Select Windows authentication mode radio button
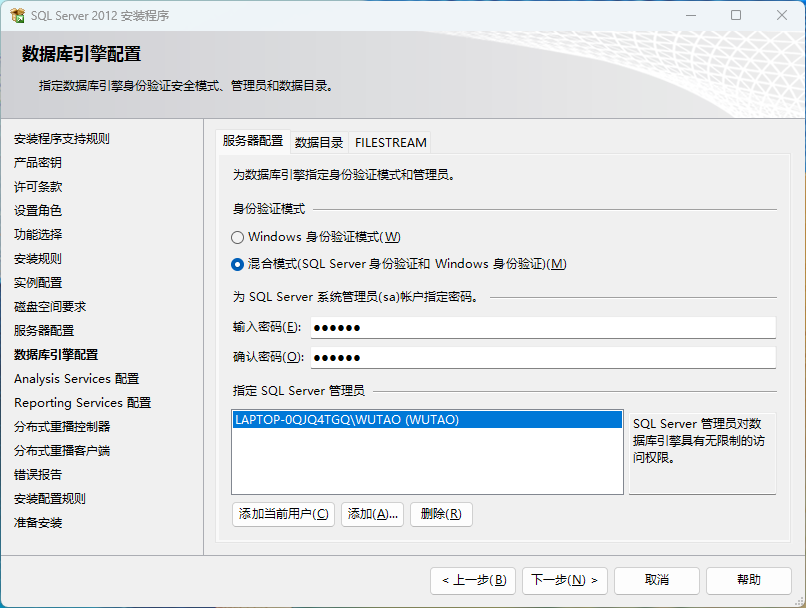The image size is (806, 608). tap(237, 237)
